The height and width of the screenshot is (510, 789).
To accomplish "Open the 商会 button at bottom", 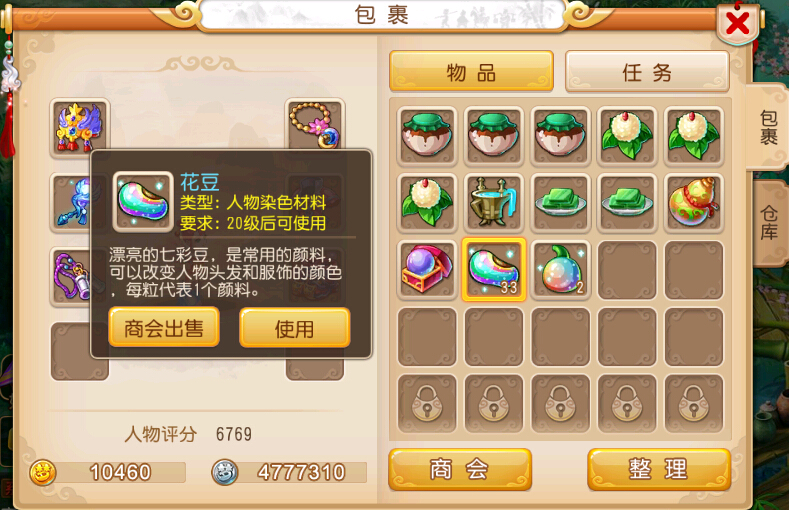I will click(460, 470).
